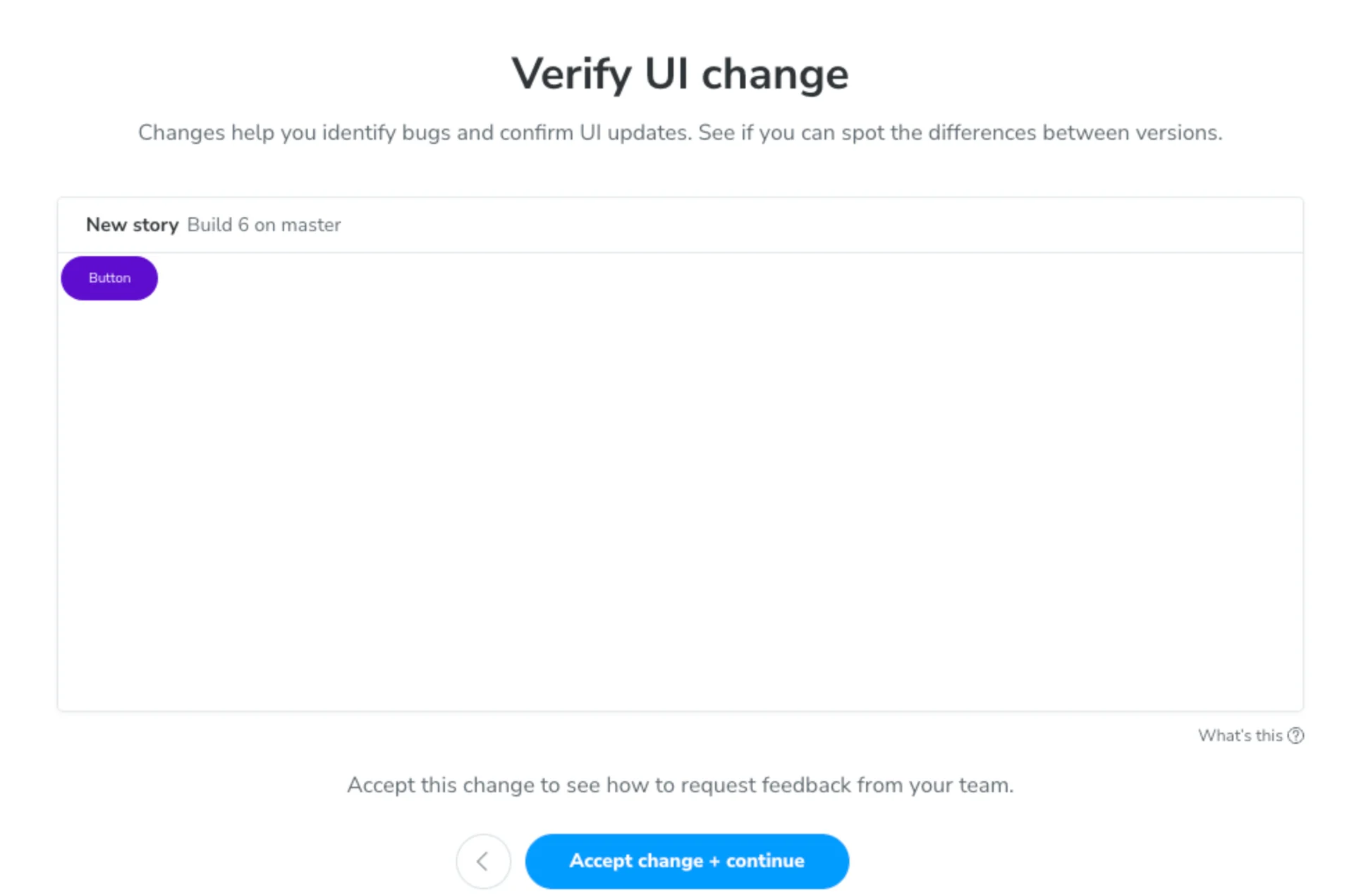Click the paragraph starting 'Changes help you identify'
This screenshot has width=1354, height=896.
[x=680, y=133]
